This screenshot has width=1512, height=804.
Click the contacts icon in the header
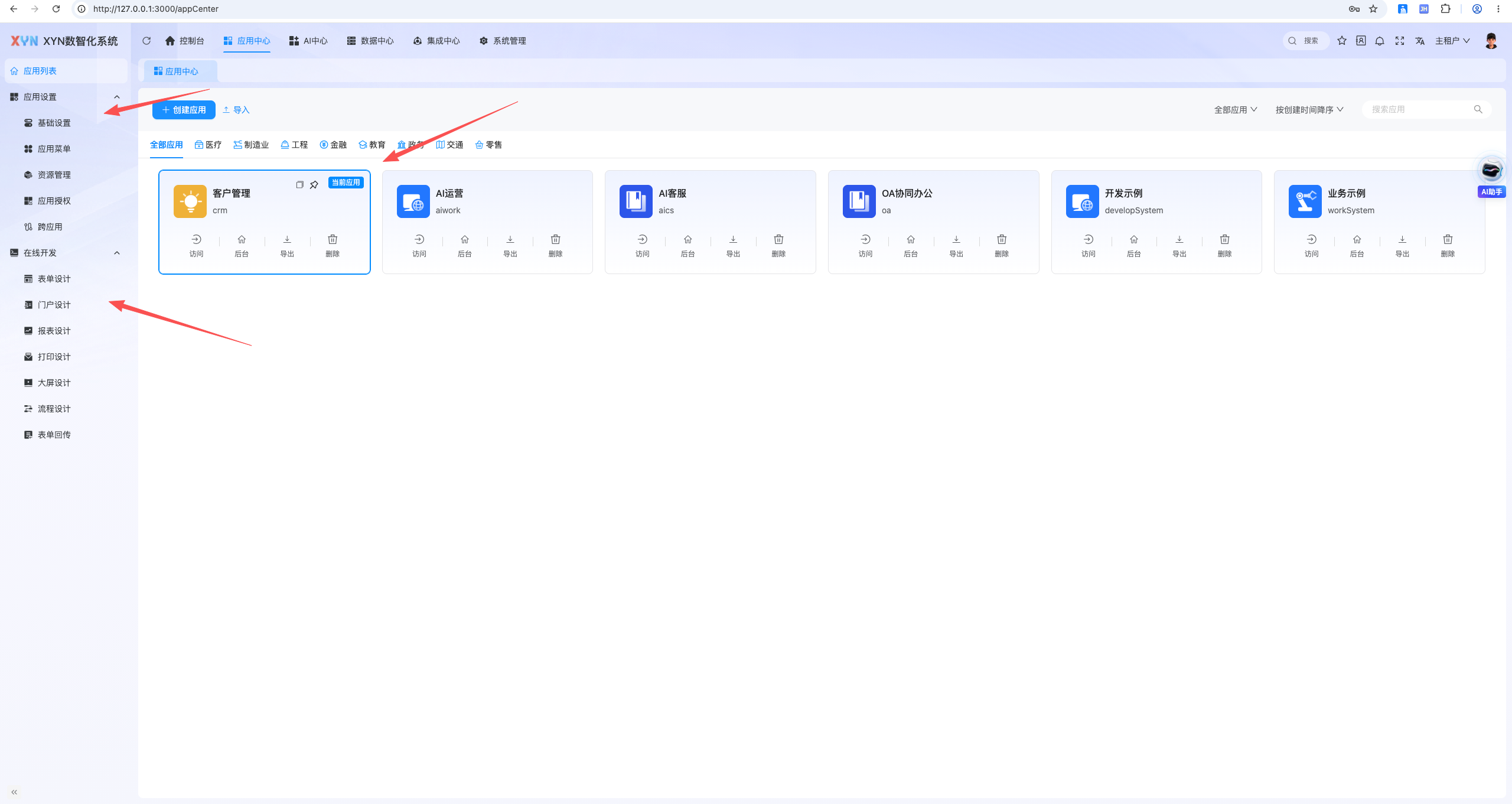(x=1361, y=41)
